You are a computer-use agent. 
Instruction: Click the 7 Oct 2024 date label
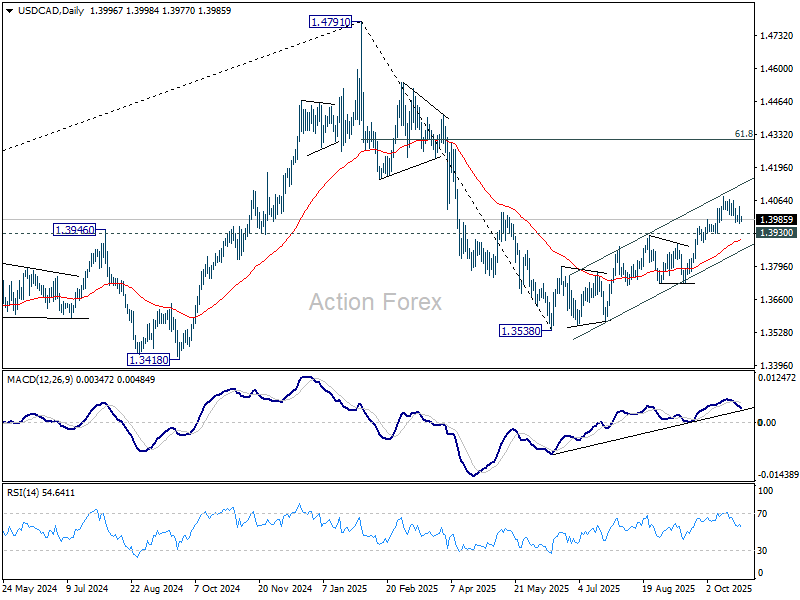click(217, 589)
